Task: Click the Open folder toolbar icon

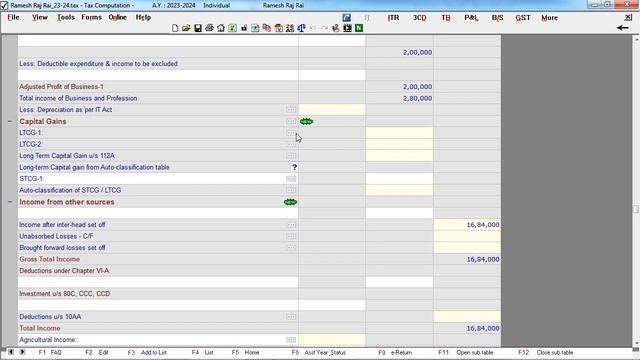Action: click(186, 28)
